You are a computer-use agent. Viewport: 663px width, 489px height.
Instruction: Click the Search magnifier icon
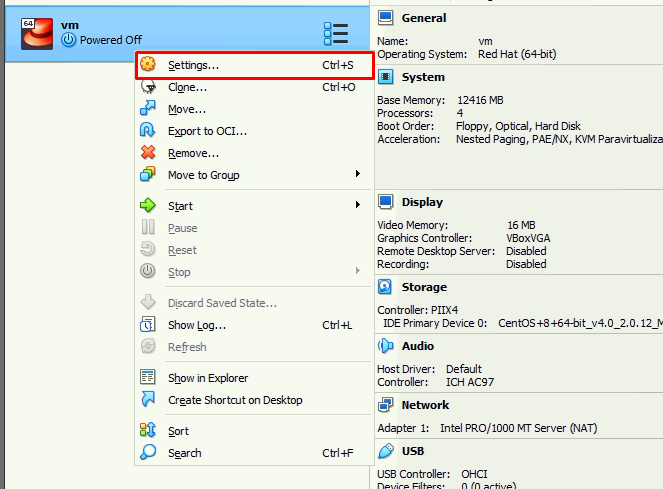pos(148,452)
